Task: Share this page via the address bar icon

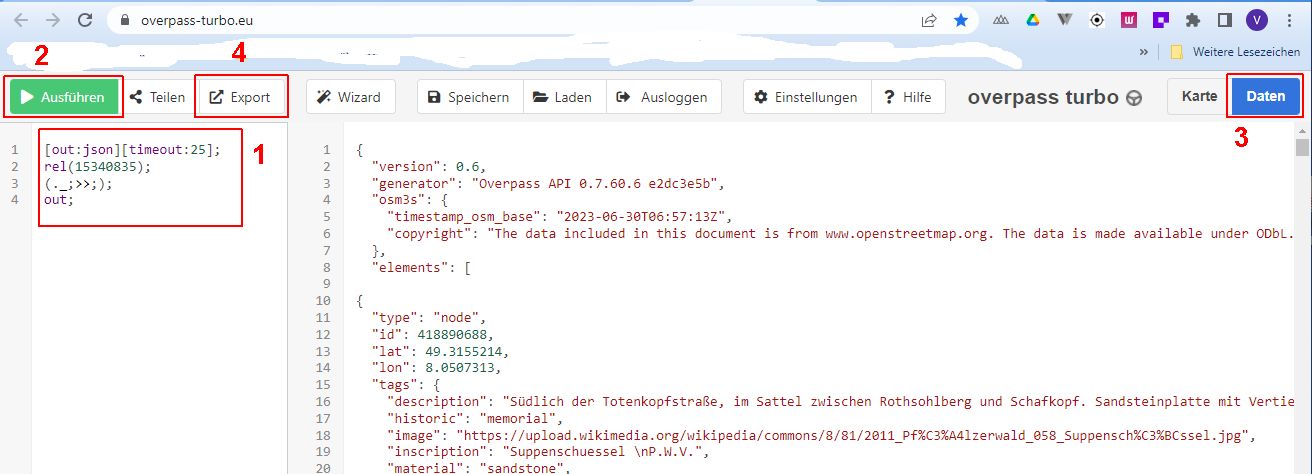Action: [929, 20]
